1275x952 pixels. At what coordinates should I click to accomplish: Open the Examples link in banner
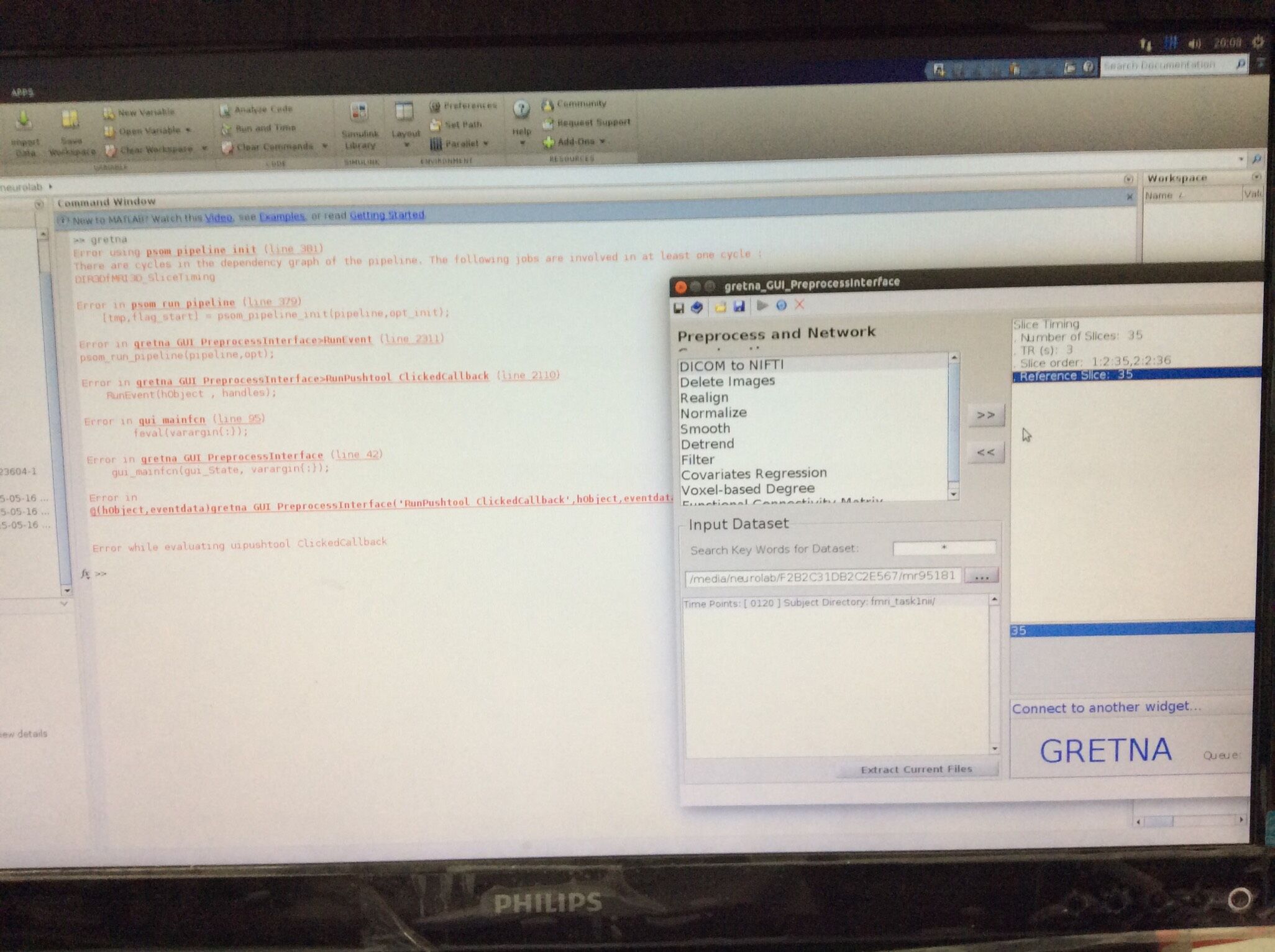[282, 216]
